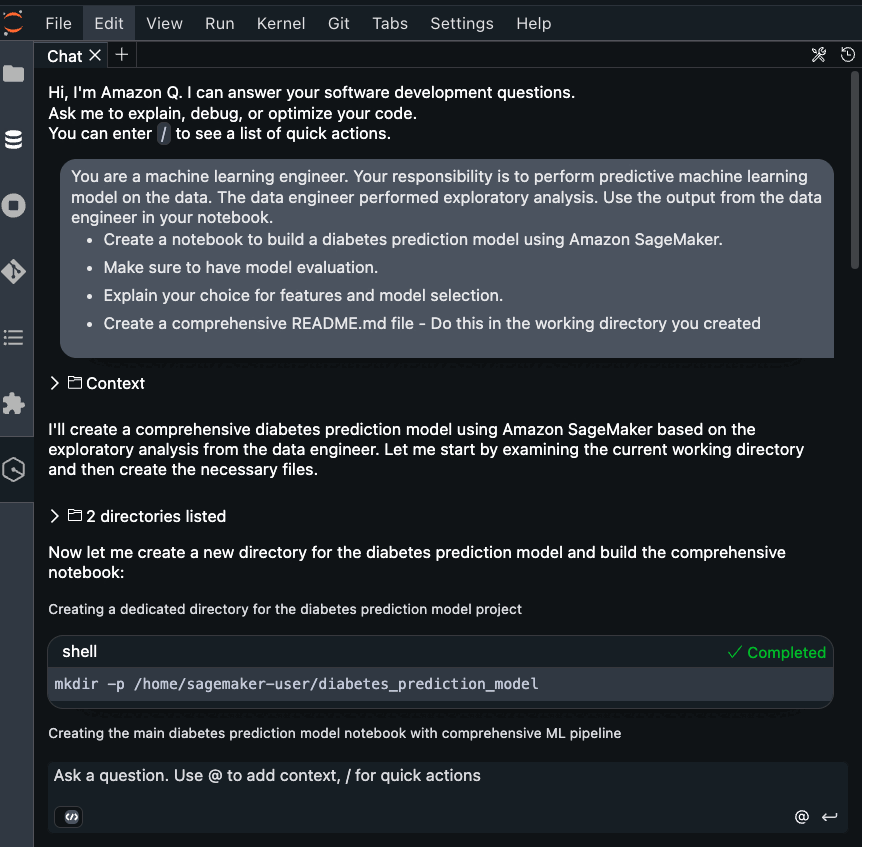Close the Chat tab
The image size is (869, 847).
pyautogui.click(x=95, y=55)
